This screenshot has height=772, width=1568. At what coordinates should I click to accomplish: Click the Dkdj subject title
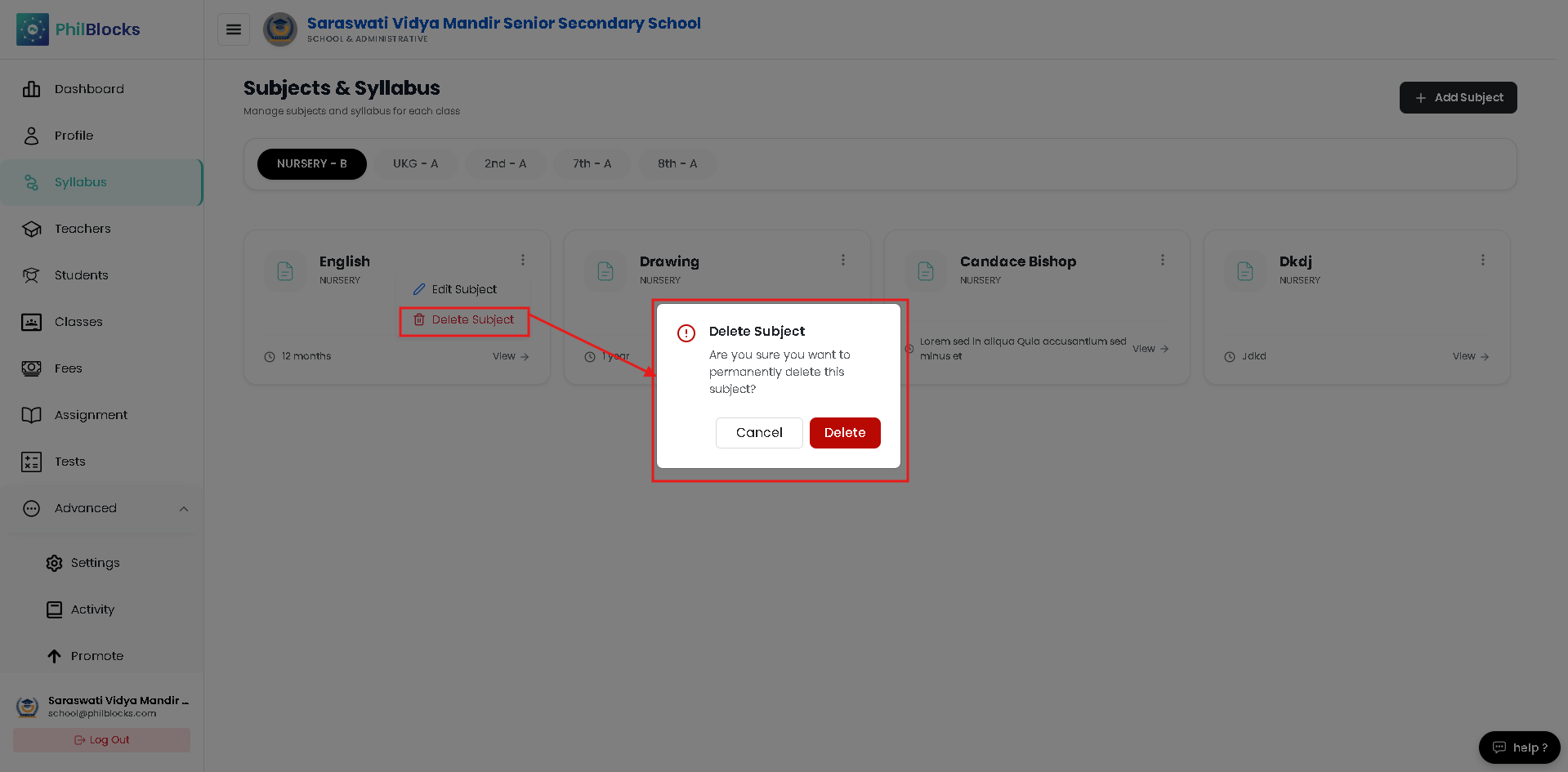pyautogui.click(x=1296, y=261)
